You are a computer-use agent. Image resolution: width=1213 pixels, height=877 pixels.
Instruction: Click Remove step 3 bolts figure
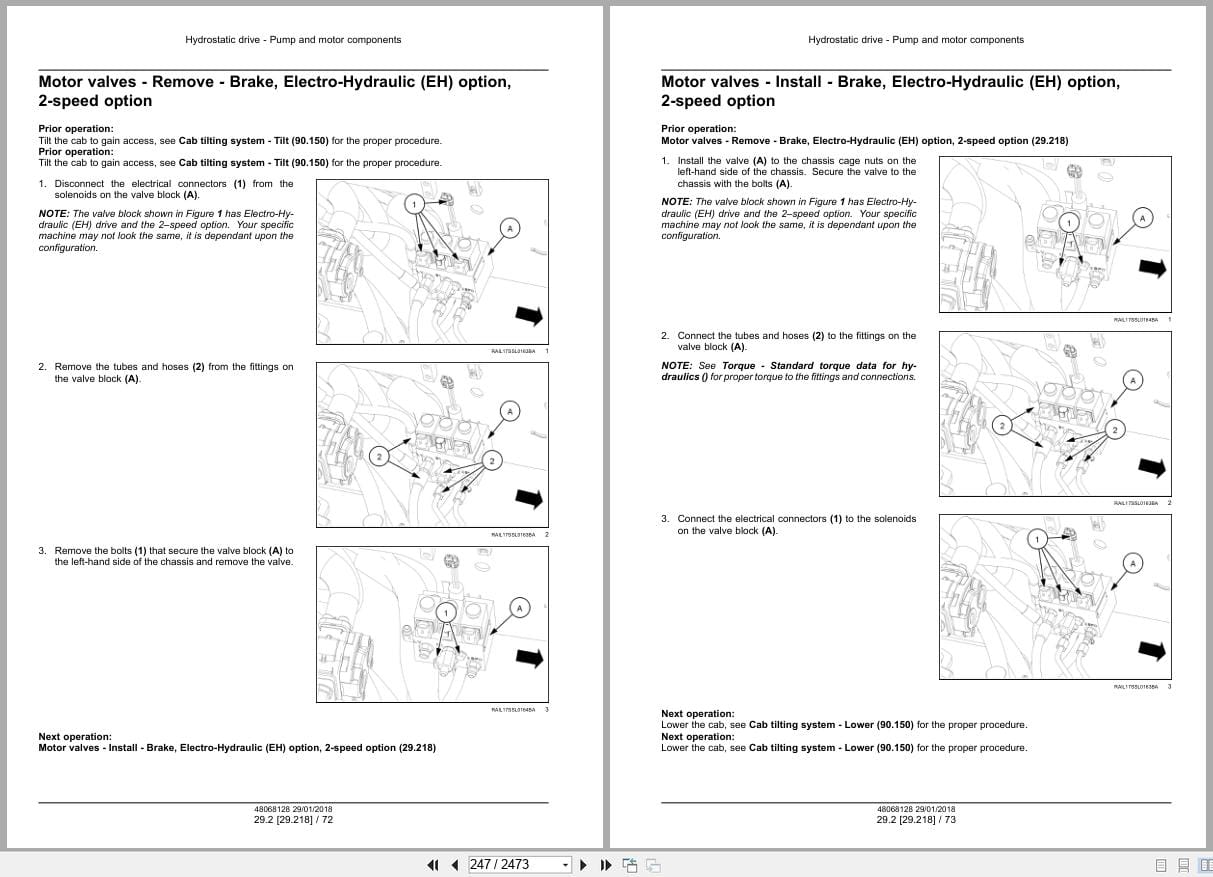coord(432,624)
